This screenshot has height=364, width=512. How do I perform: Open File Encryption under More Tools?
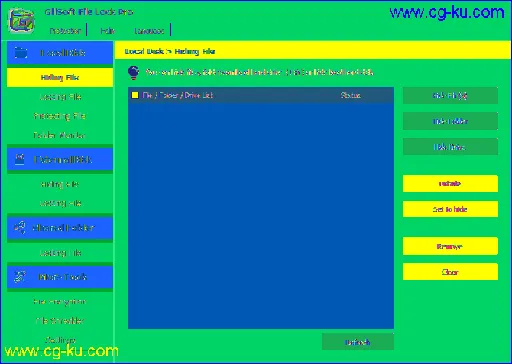point(60,302)
